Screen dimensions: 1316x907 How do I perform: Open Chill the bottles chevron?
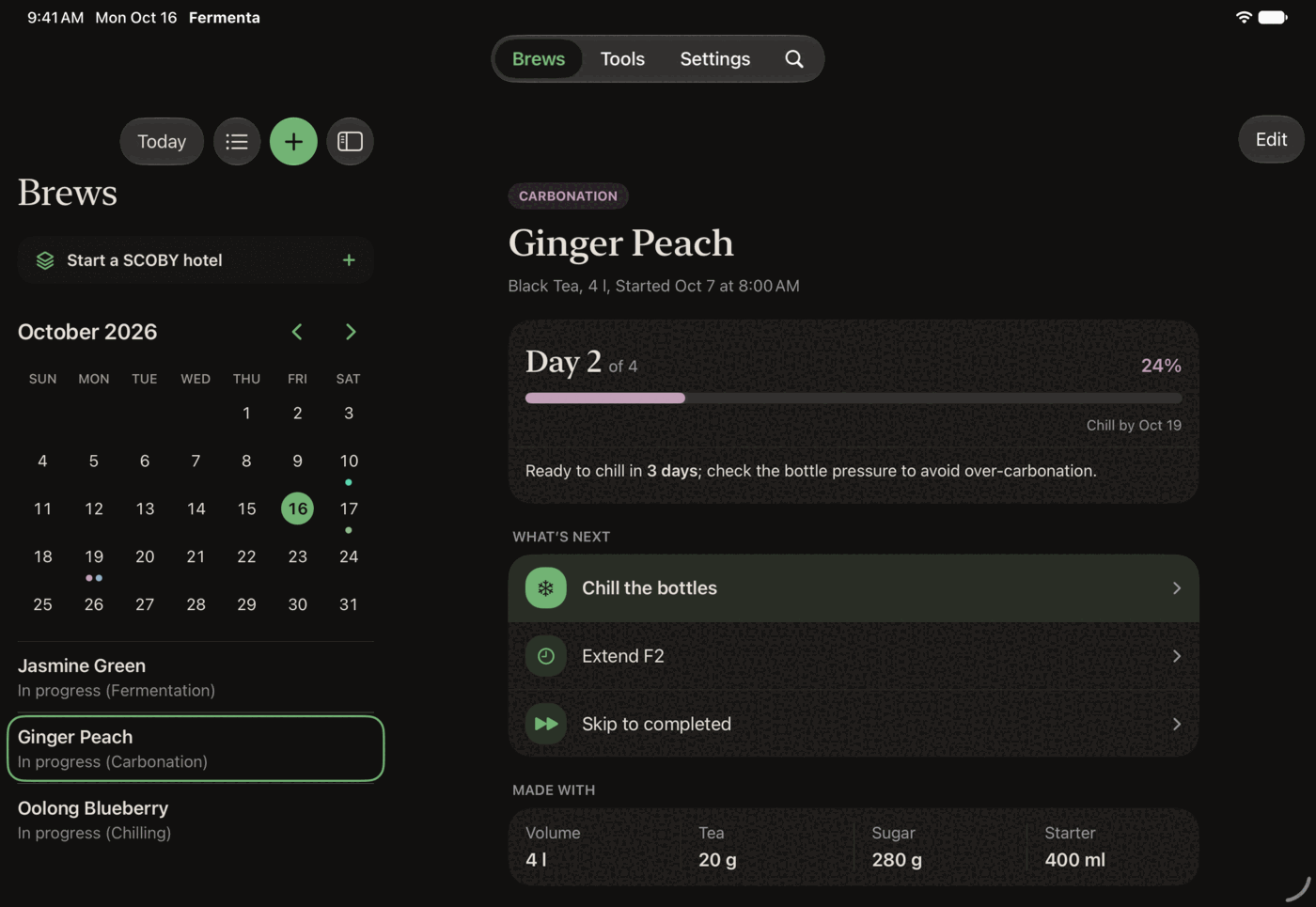[1177, 588]
